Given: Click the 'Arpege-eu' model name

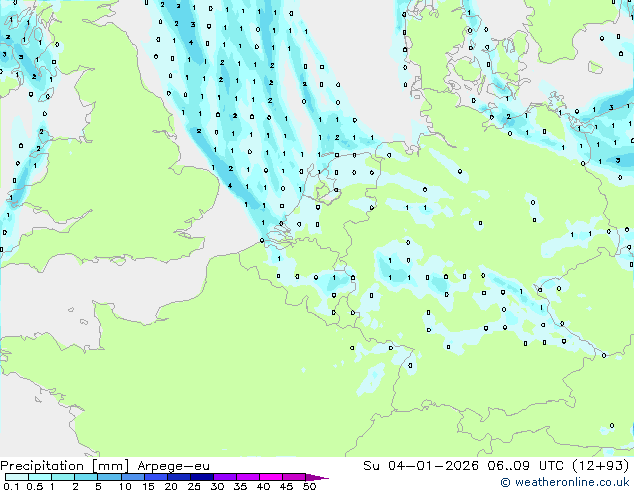Looking at the screenshot, I should (173, 466).
